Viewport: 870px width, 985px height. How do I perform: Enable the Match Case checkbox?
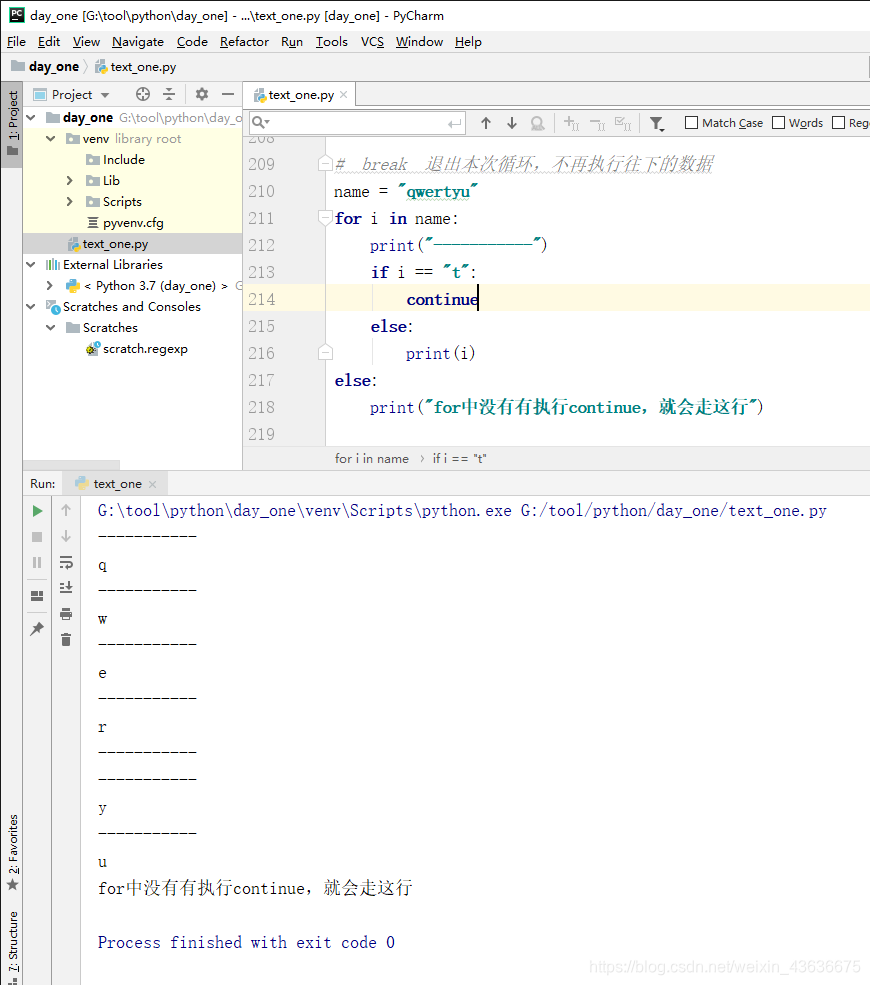[692, 122]
